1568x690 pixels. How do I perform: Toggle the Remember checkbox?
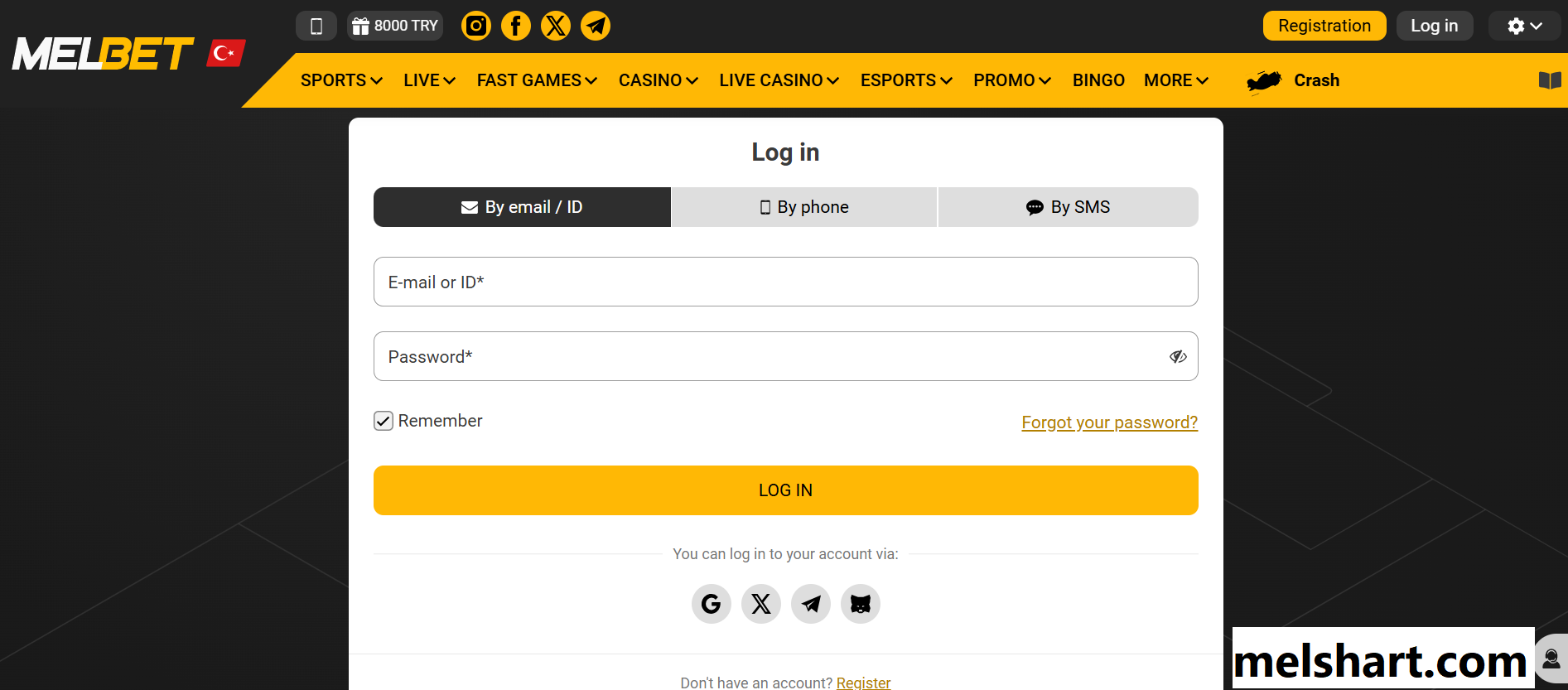click(384, 421)
